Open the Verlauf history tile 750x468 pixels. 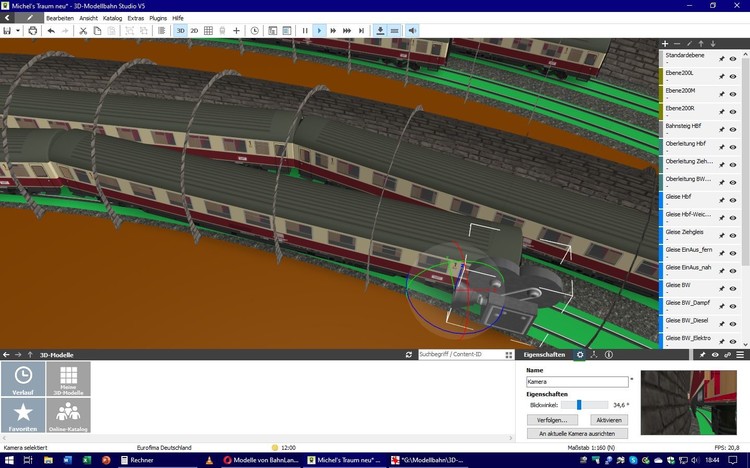23,379
